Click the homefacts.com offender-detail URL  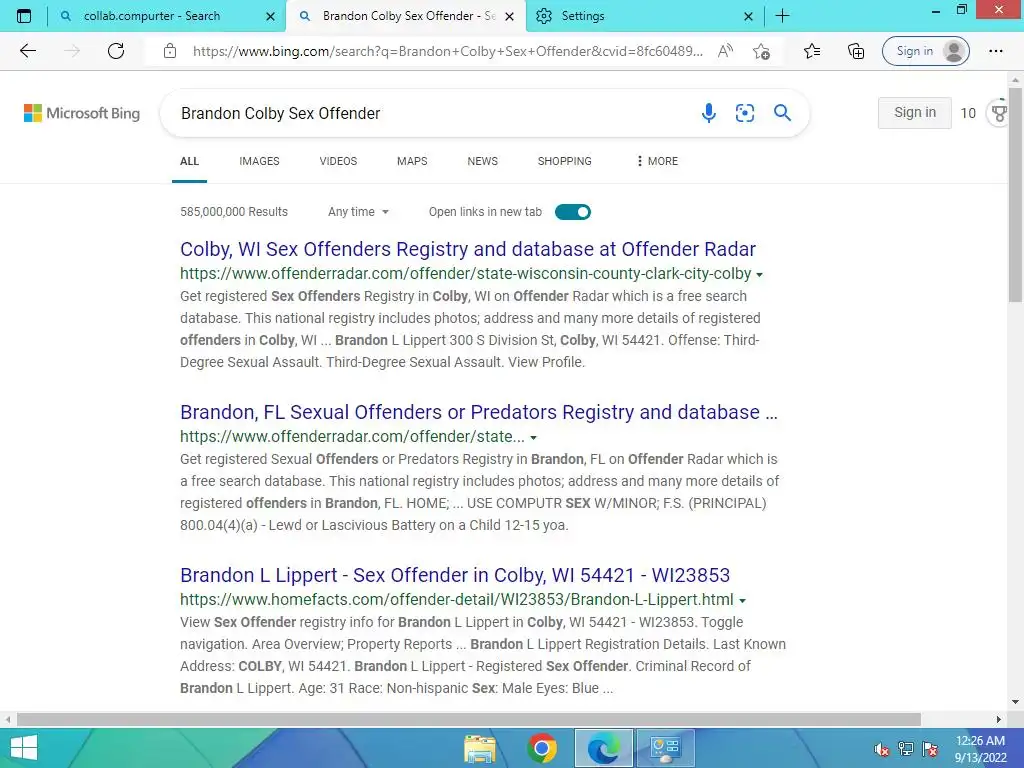click(457, 600)
